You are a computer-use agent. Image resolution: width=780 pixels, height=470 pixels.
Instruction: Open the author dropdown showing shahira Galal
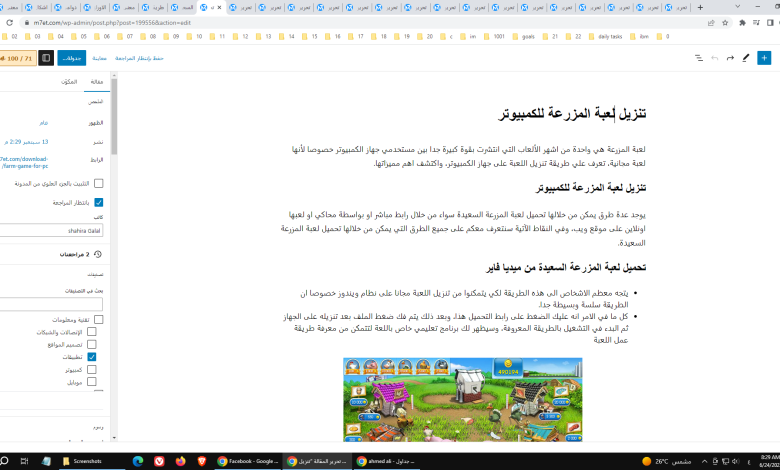tap(51, 230)
